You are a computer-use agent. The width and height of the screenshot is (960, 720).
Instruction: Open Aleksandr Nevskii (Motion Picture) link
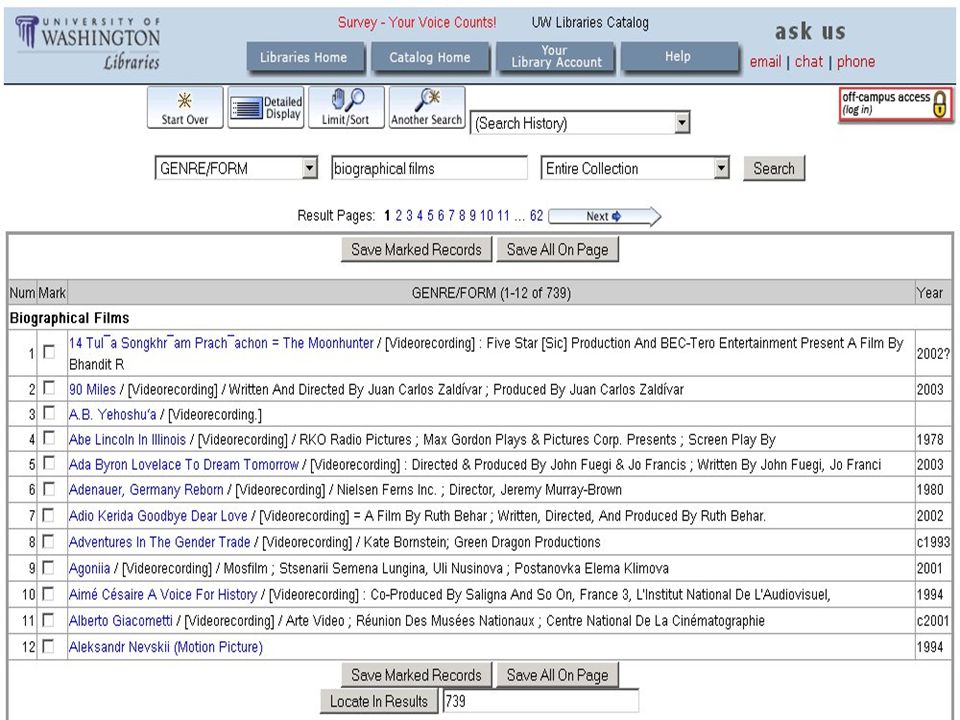click(x=166, y=647)
